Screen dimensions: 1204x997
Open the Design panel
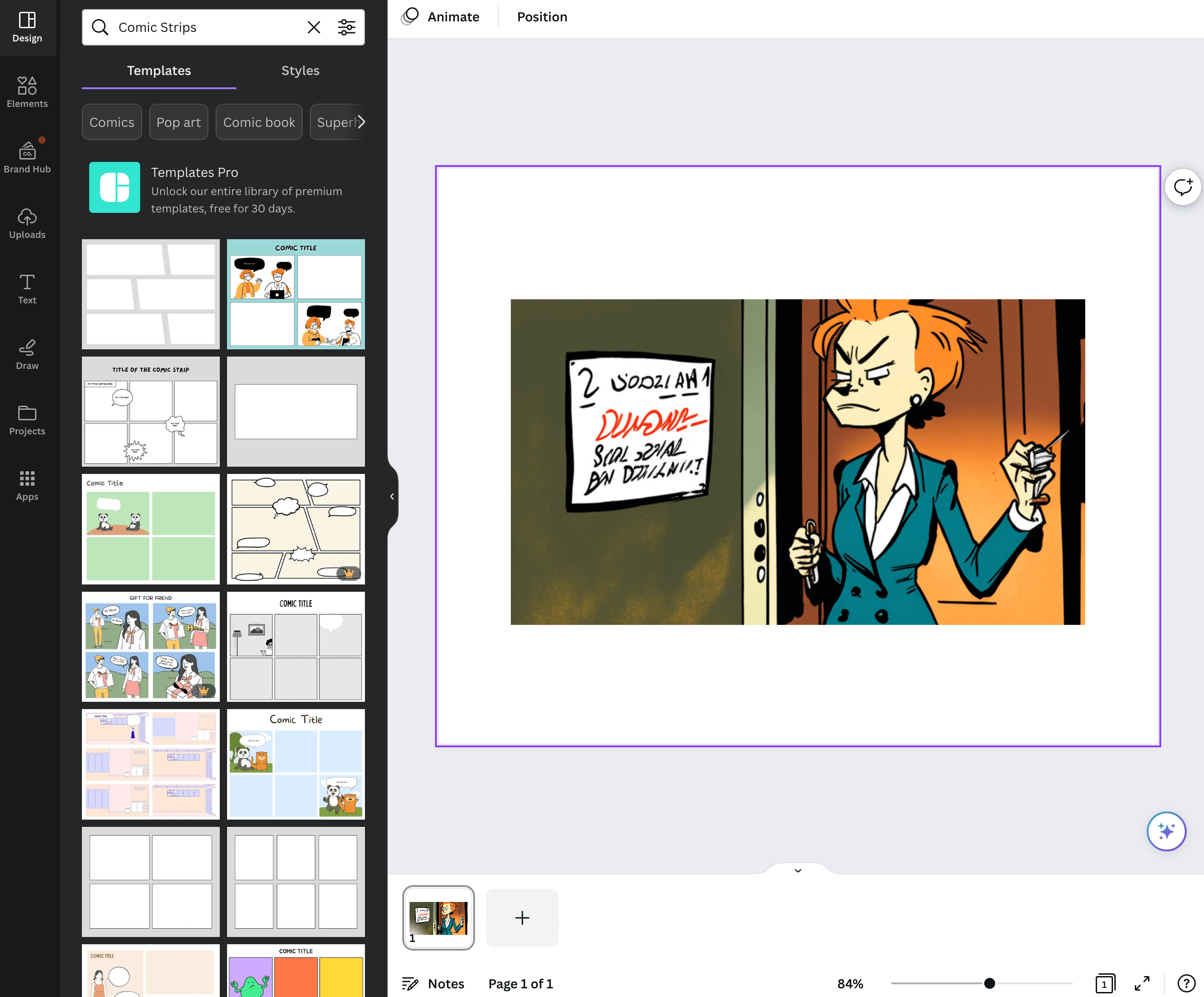click(27, 27)
